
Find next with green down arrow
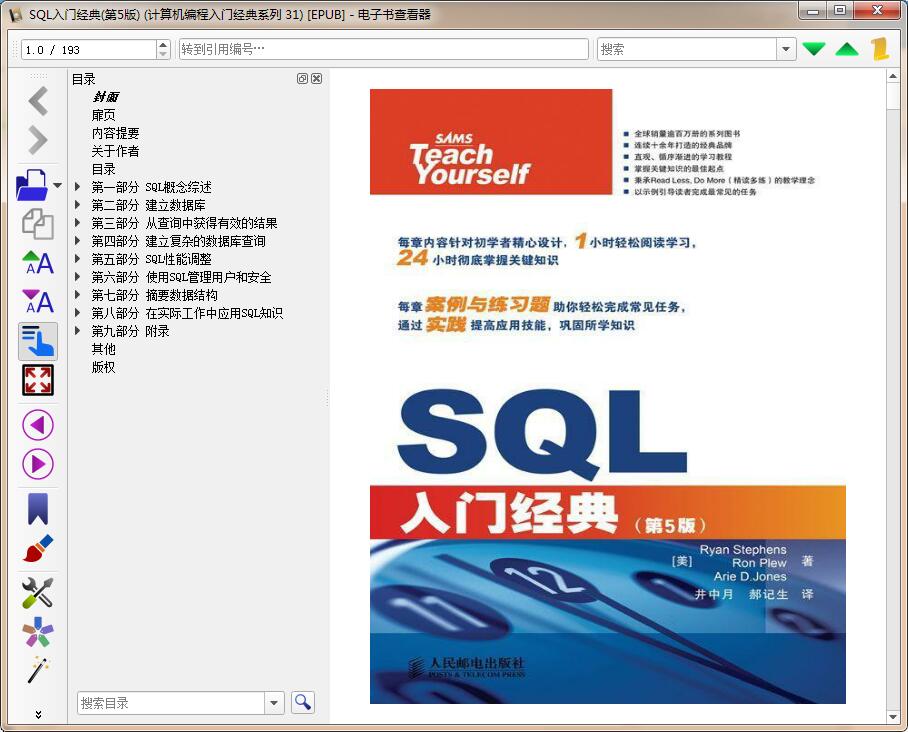coord(814,49)
